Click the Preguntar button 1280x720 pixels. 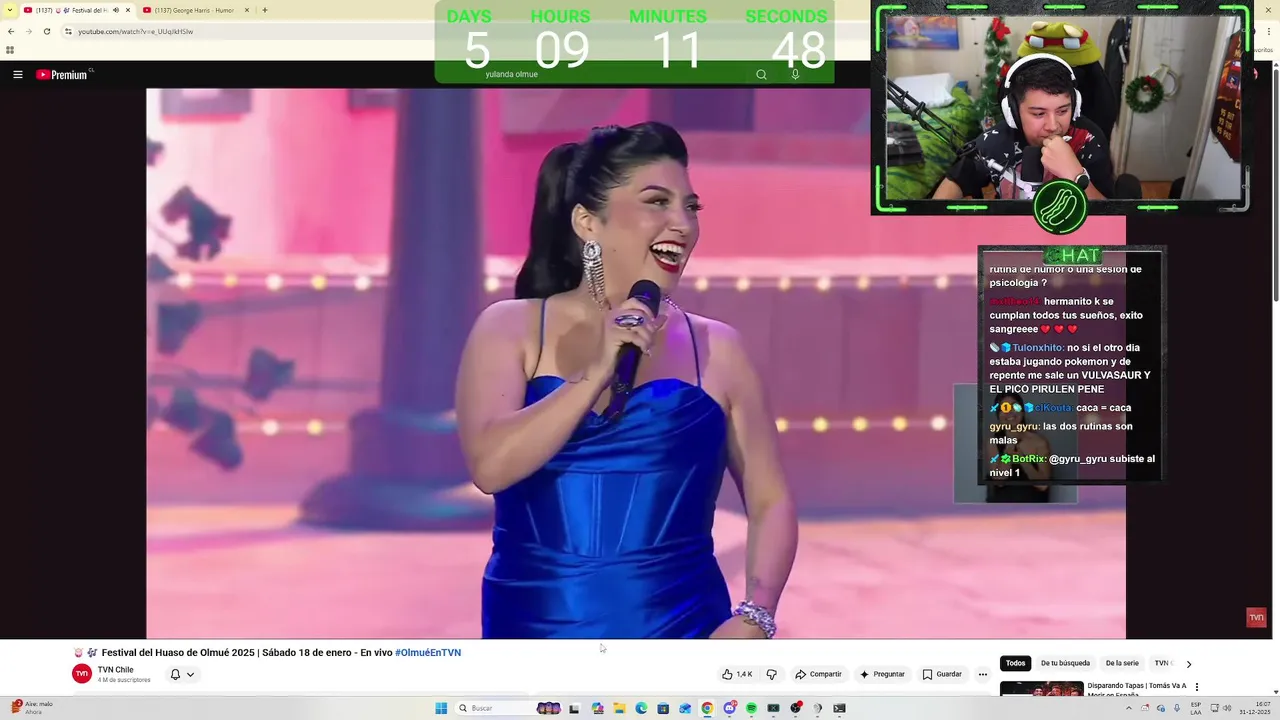882,674
